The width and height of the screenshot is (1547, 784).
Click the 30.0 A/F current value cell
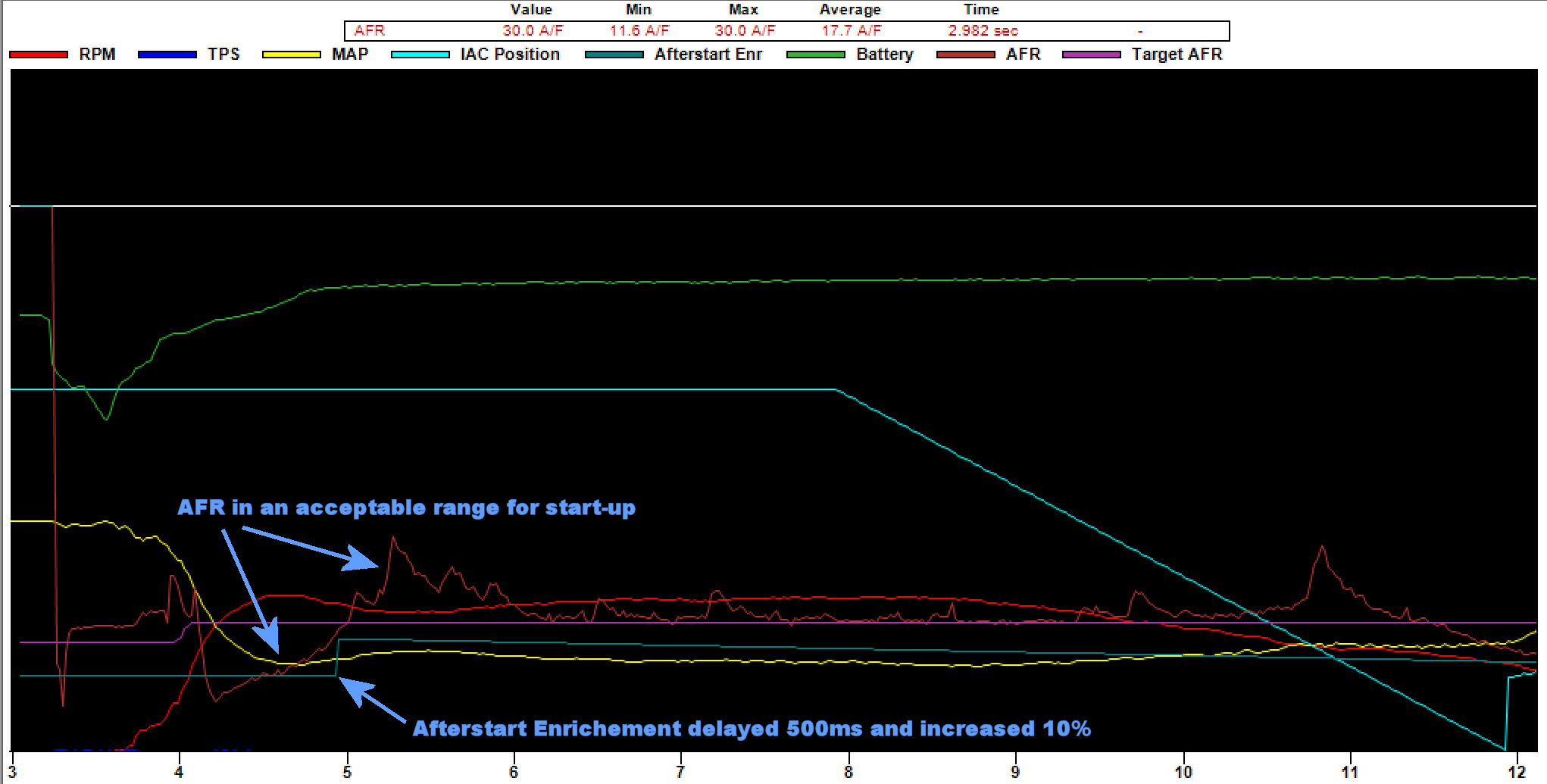coord(533,31)
